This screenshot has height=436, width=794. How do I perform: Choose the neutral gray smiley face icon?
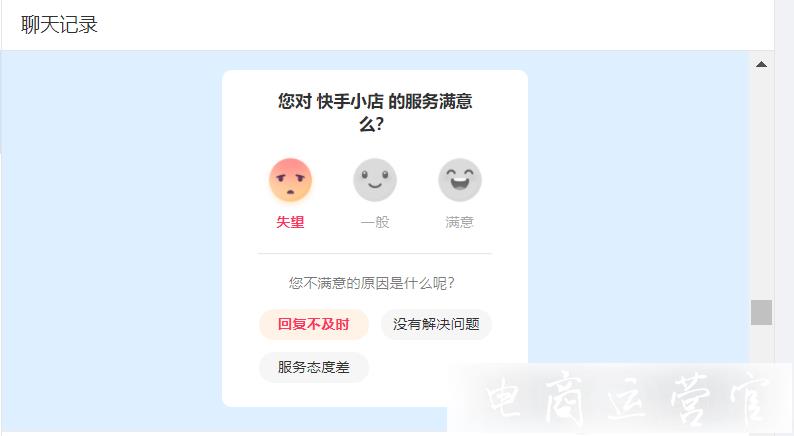coord(375,180)
